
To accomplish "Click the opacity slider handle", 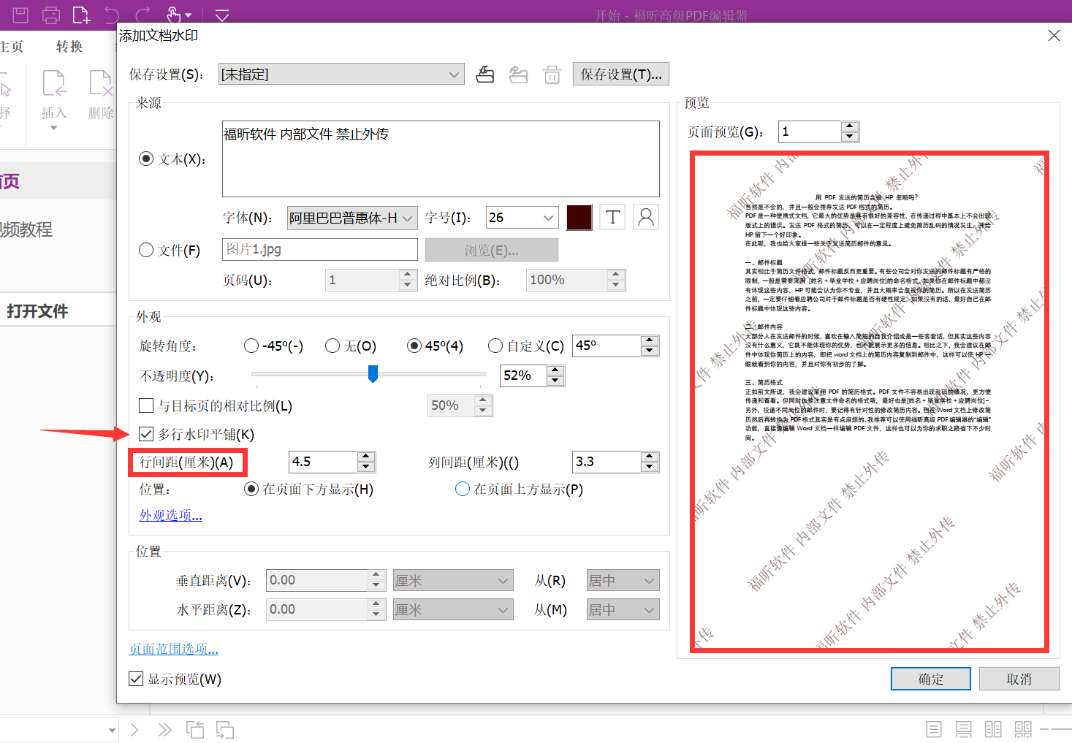I will pyautogui.click(x=373, y=373).
